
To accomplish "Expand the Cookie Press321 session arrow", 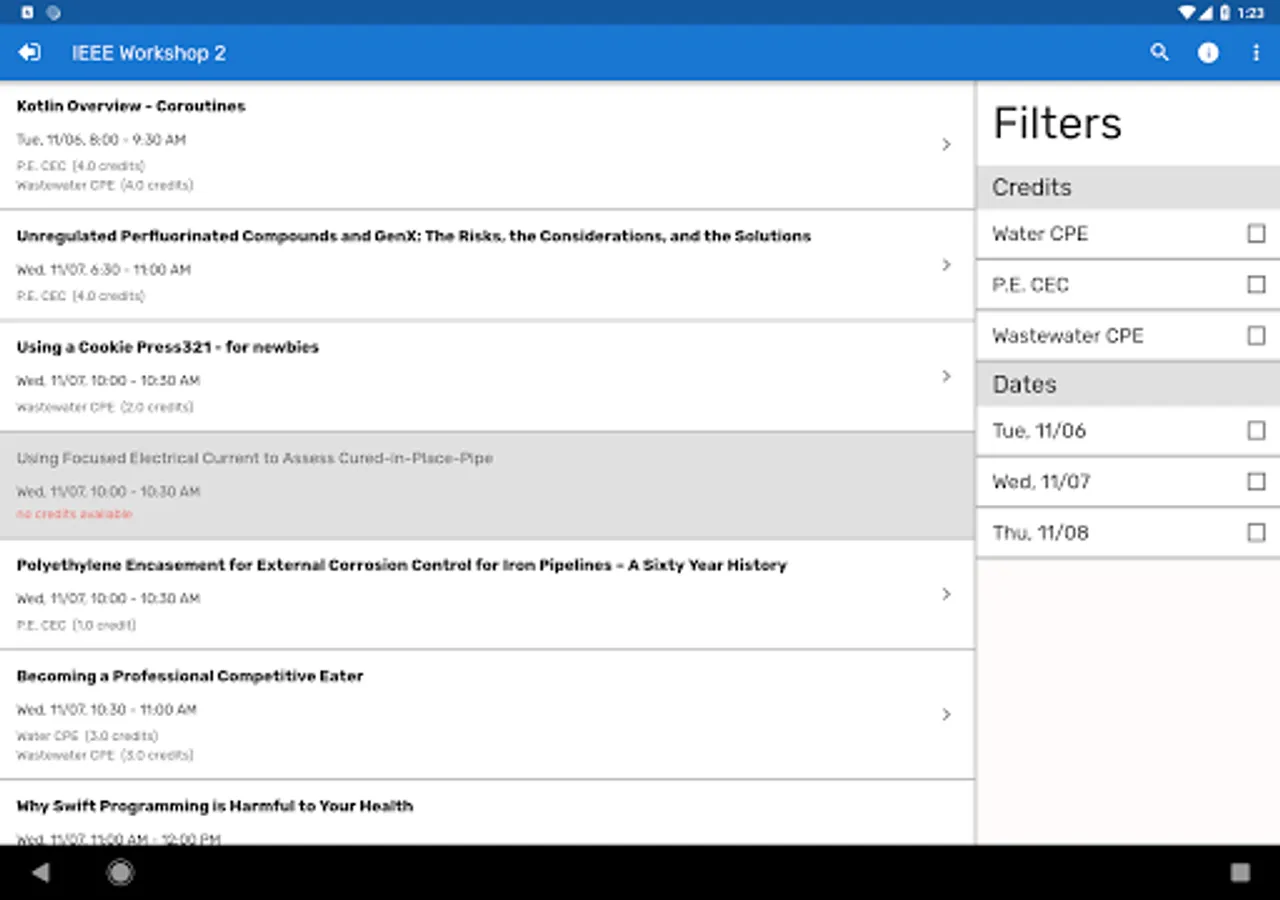I will click(x=946, y=376).
